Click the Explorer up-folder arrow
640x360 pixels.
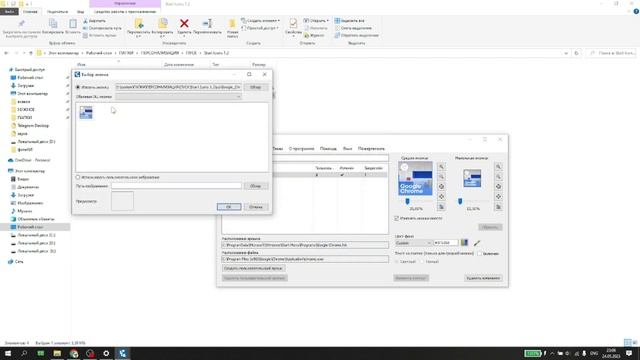click(31, 53)
